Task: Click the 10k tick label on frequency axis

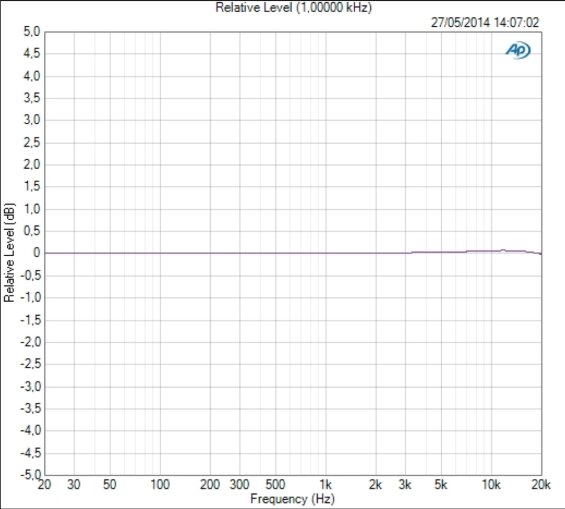Action: click(491, 485)
